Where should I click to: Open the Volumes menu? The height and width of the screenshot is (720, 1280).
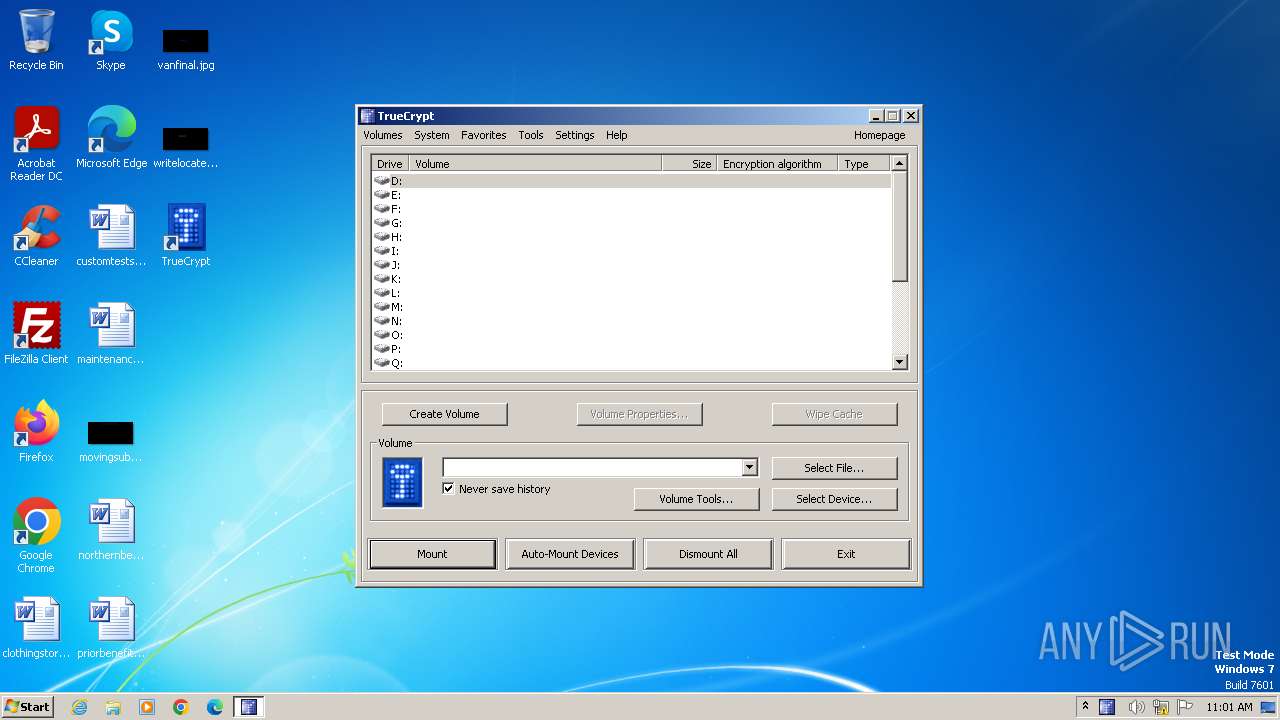coord(383,135)
